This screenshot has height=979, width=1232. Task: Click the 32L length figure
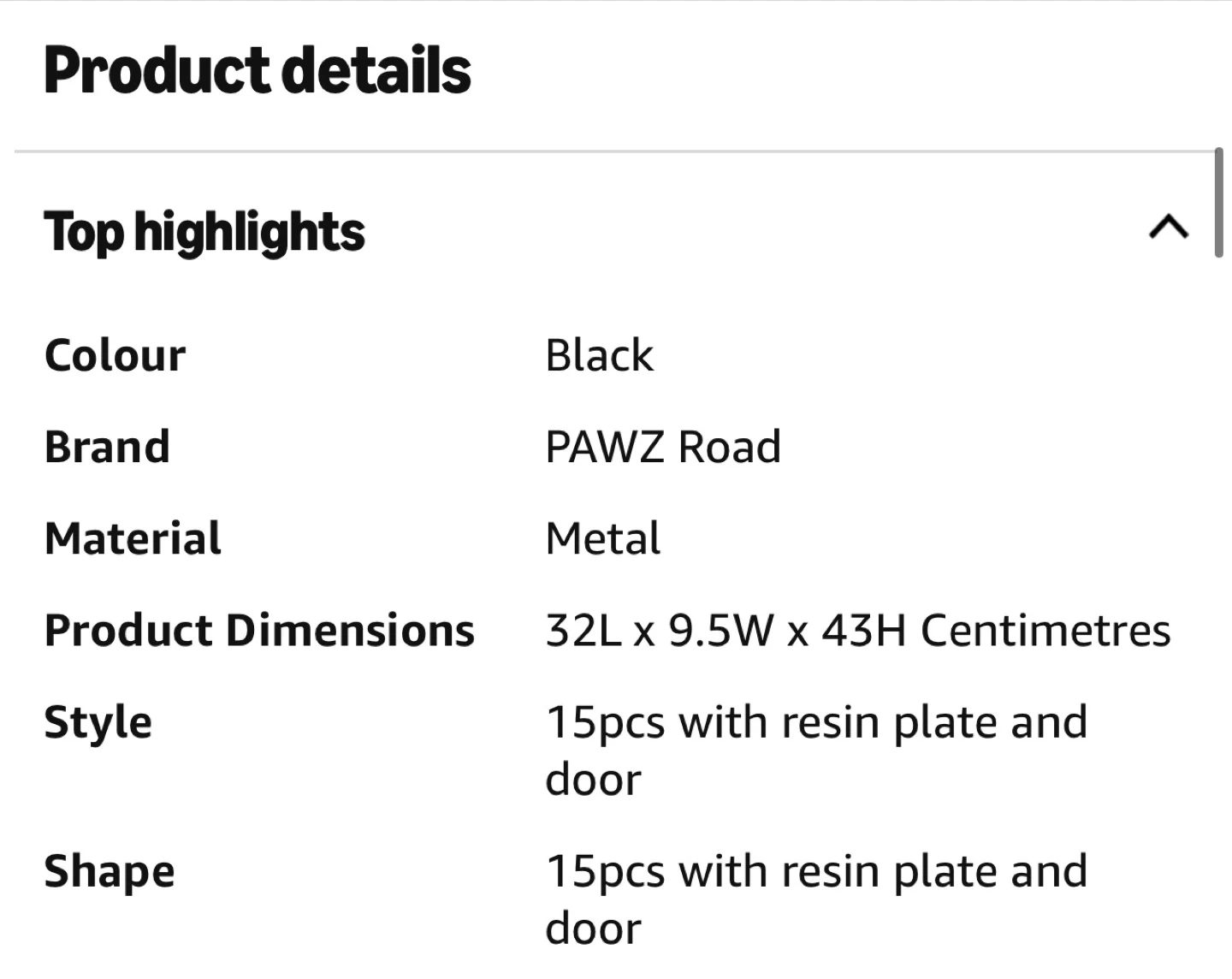click(583, 631)
